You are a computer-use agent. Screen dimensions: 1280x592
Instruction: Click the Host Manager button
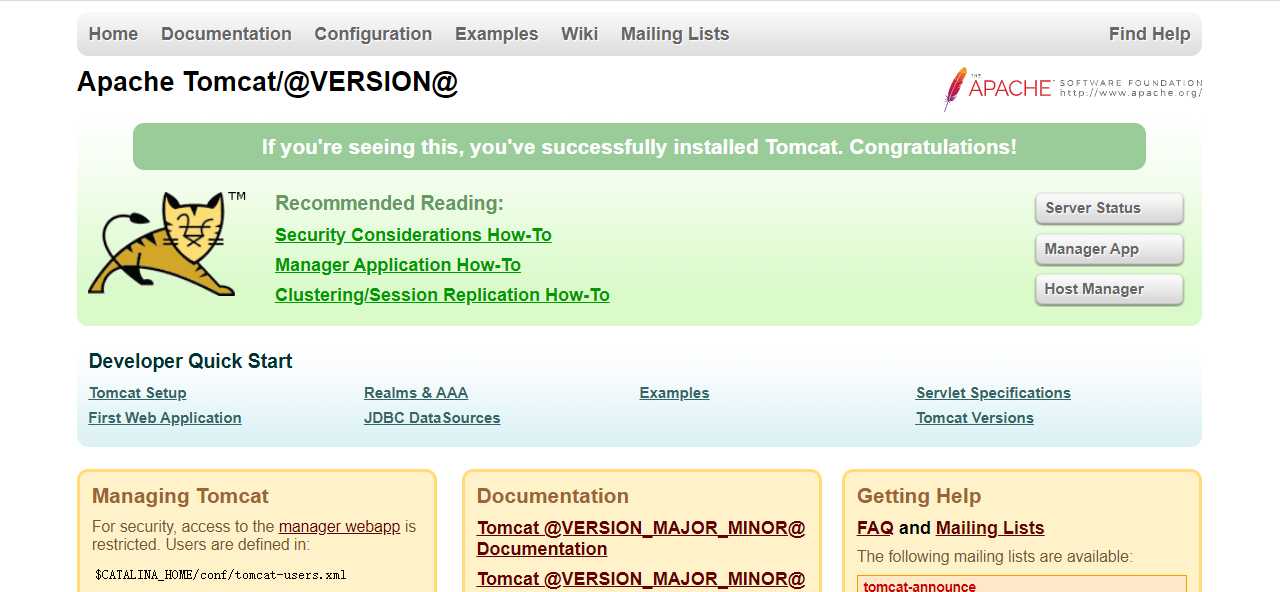click(1109, 289)
